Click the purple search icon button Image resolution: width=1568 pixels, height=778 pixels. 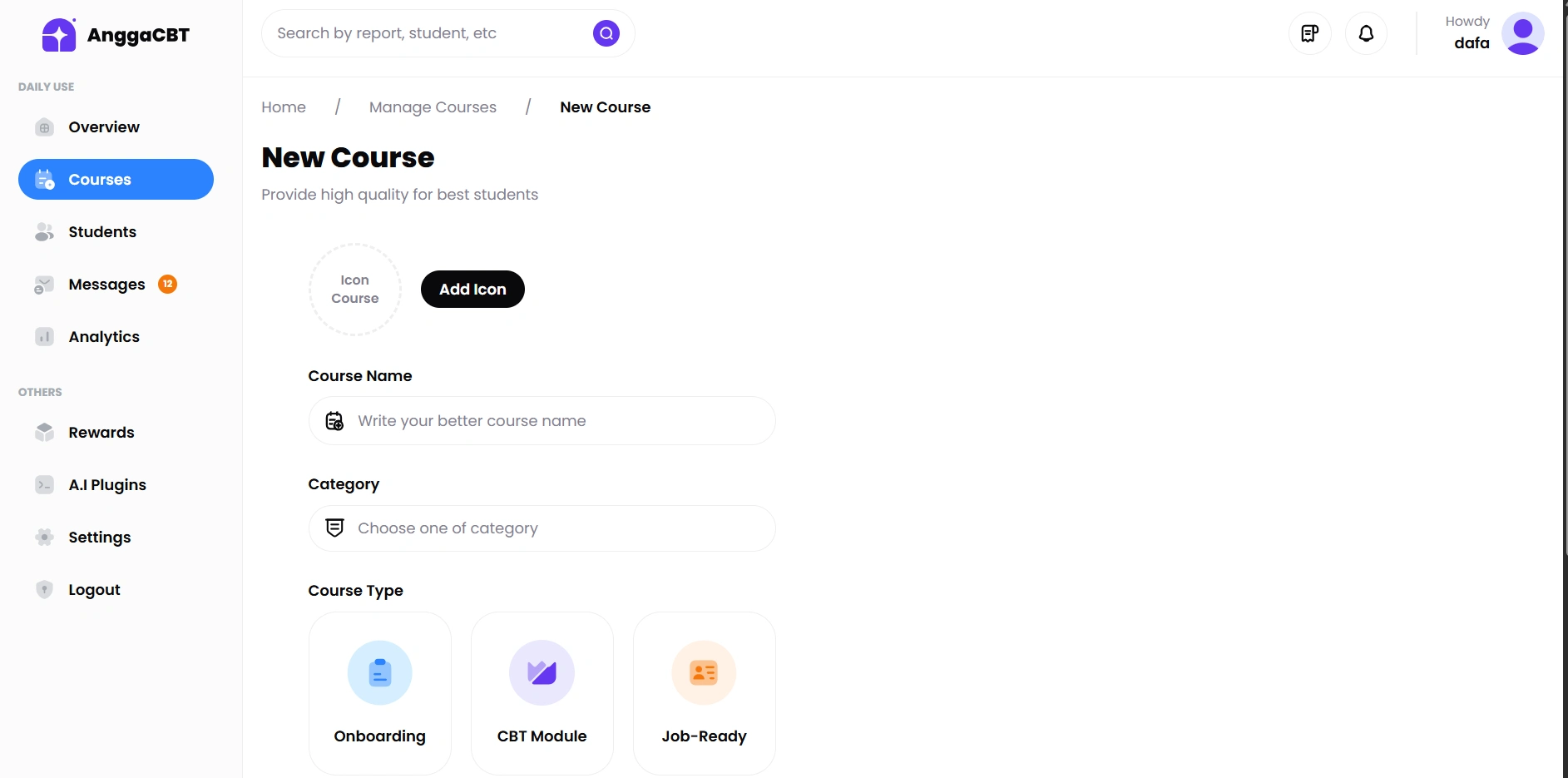coord(606,33)
